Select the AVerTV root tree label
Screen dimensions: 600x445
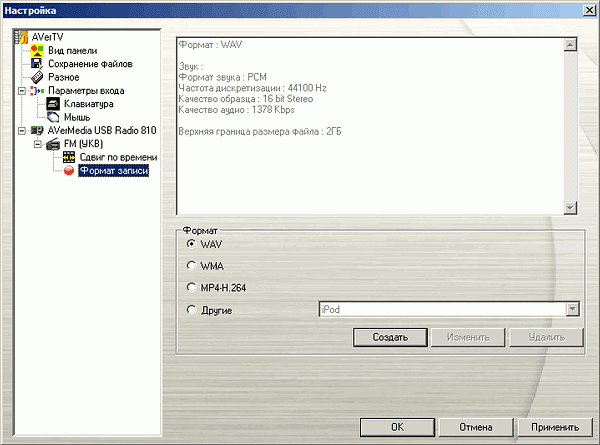point(47,37)
